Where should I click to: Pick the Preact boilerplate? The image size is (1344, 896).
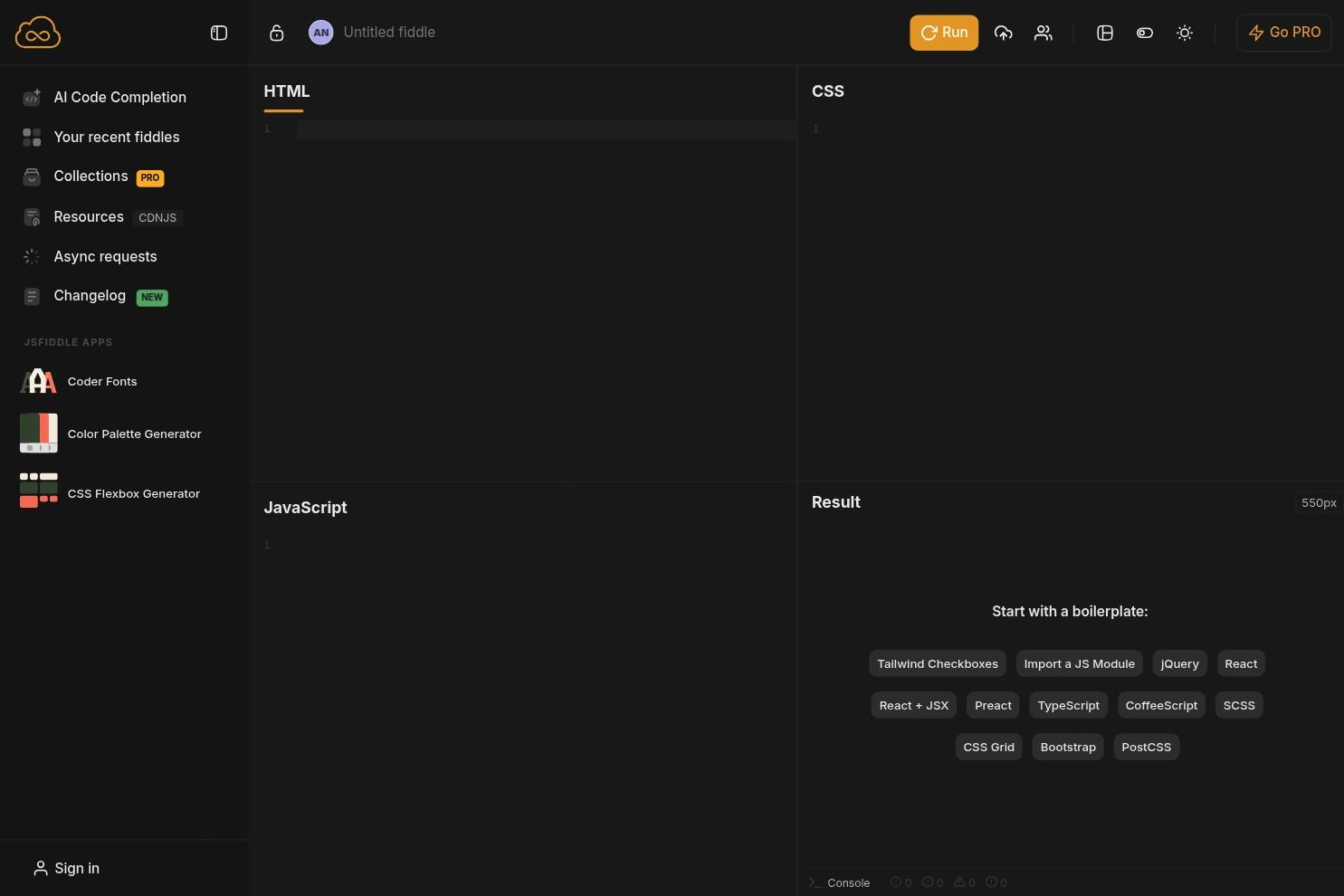(993, 705)
